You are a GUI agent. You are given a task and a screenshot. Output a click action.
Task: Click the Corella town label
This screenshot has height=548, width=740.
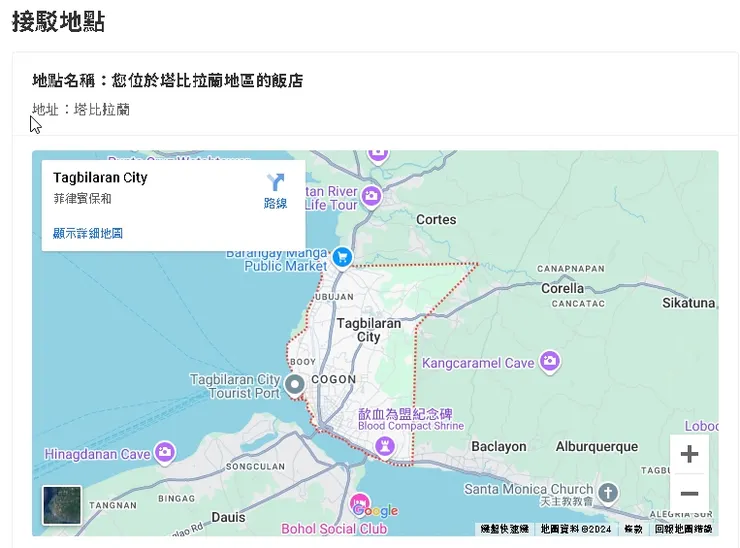(x=562, y=288)
